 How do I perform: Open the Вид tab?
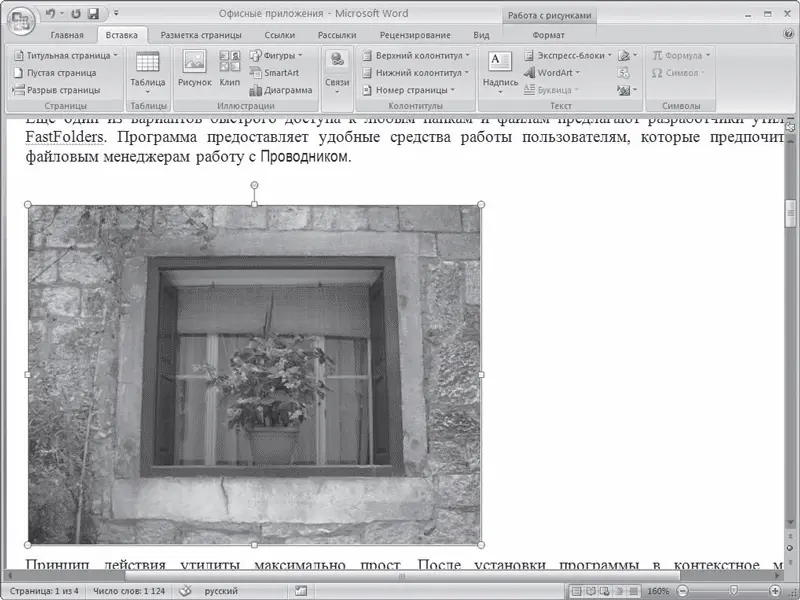coord(481,35)
